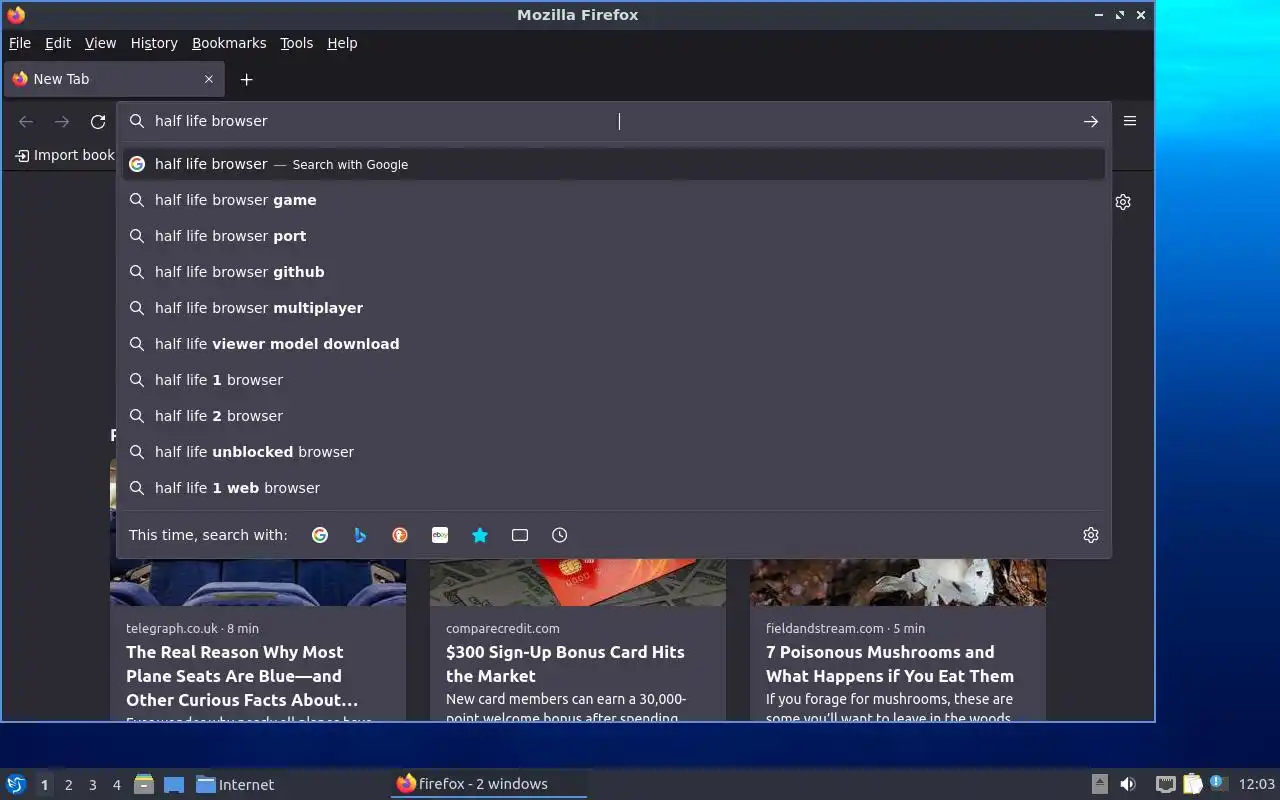Open the Help menu
This screenshot has width=1280, height=800.
coord(342,43)
